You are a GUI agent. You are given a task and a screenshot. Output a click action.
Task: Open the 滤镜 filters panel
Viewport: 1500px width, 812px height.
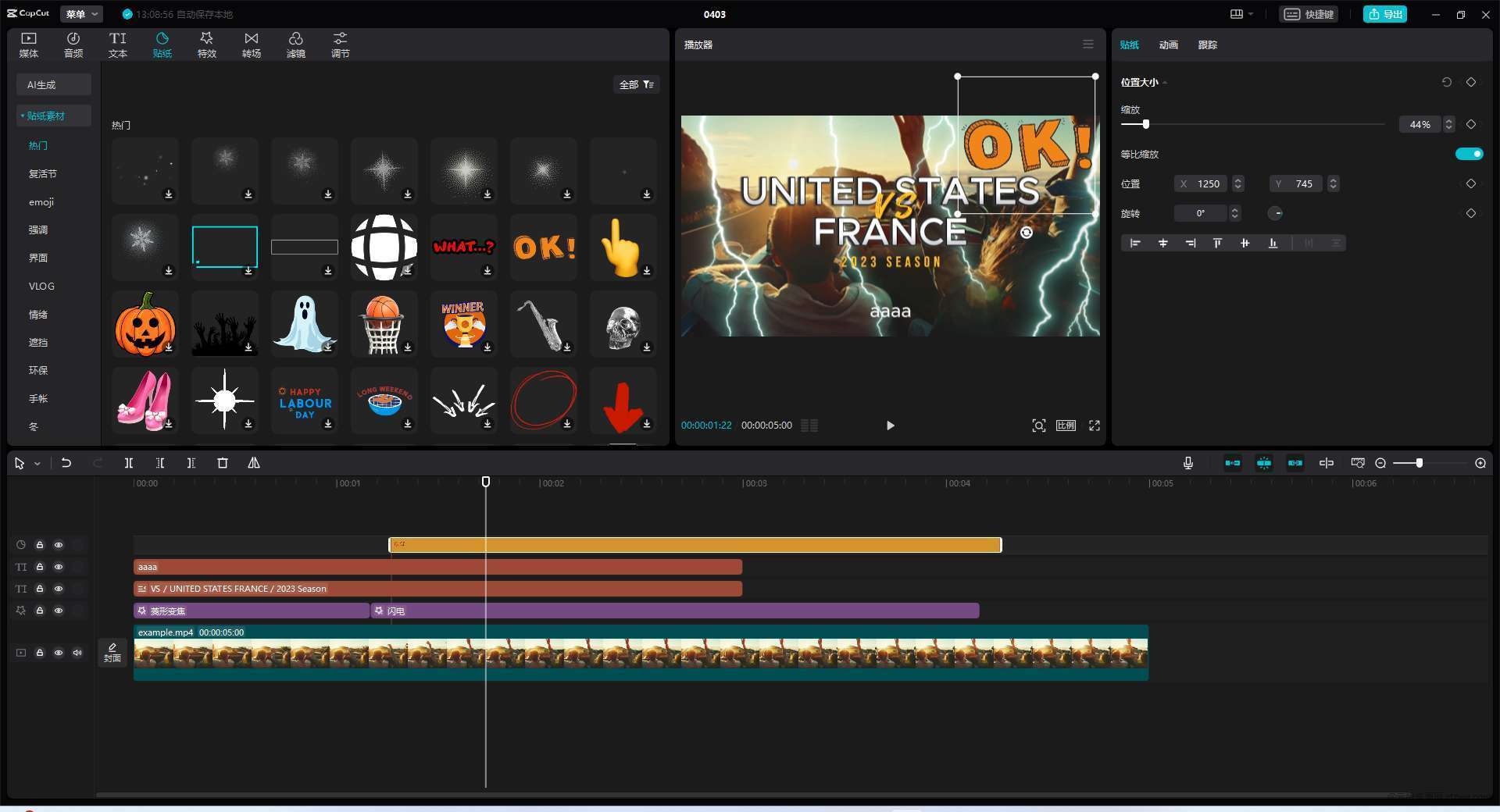[x=296, y=45]
